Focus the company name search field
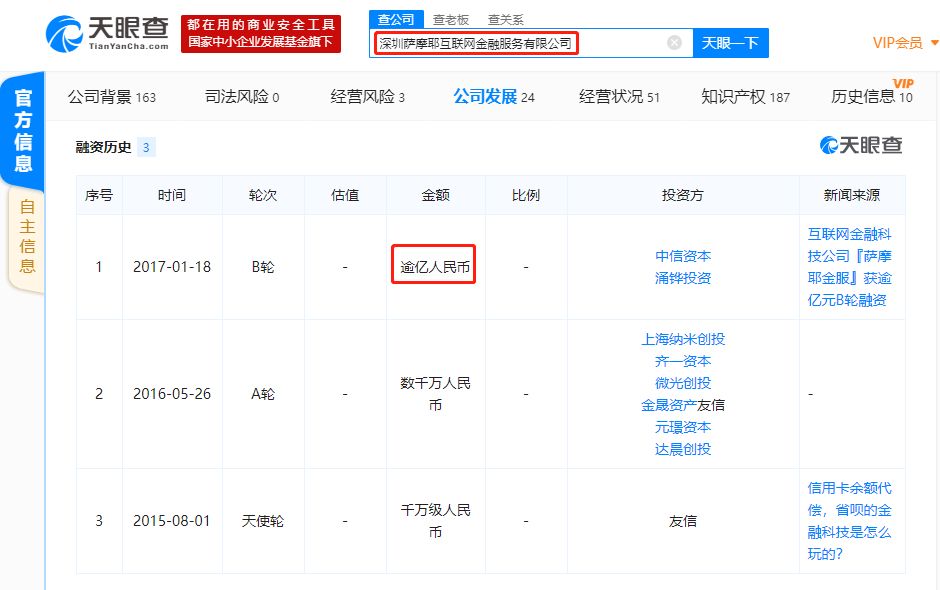 click(x=531, y=43)
